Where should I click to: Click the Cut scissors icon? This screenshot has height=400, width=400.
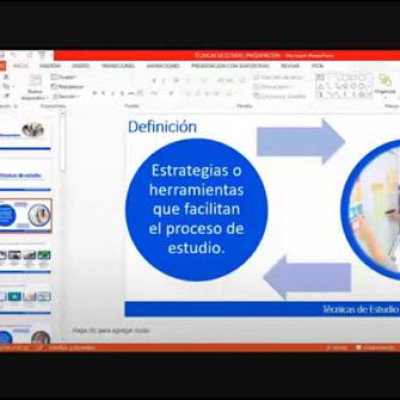point(6,77)
